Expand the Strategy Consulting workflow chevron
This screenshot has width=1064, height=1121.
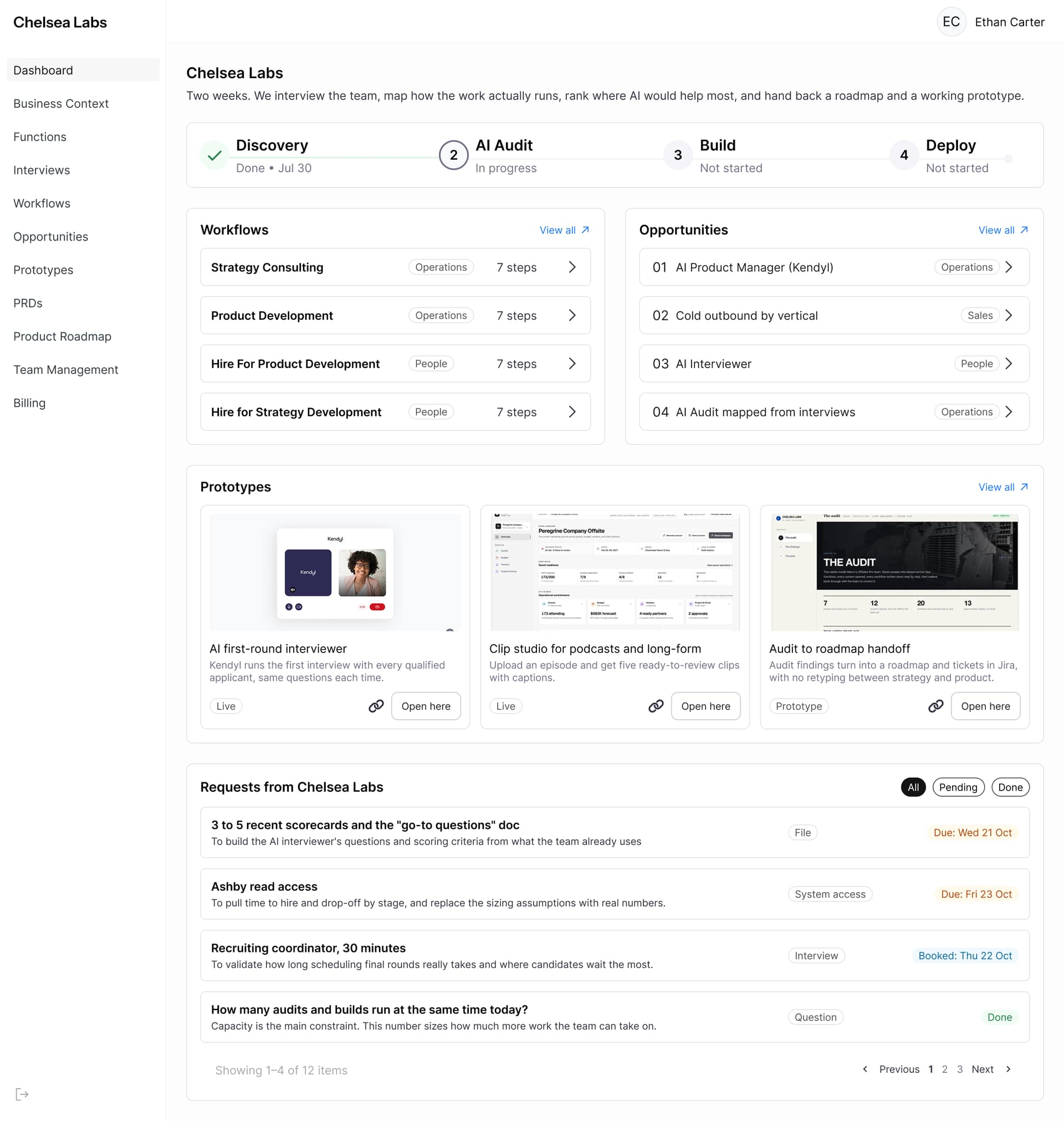pos(572,267)
